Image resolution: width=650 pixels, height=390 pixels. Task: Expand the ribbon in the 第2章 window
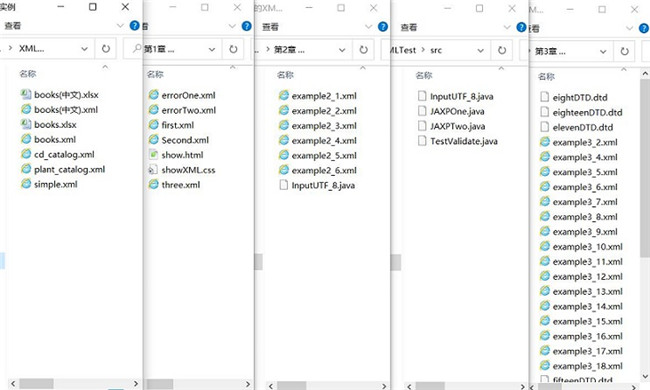pyautogui.click(x=368, y=27)
